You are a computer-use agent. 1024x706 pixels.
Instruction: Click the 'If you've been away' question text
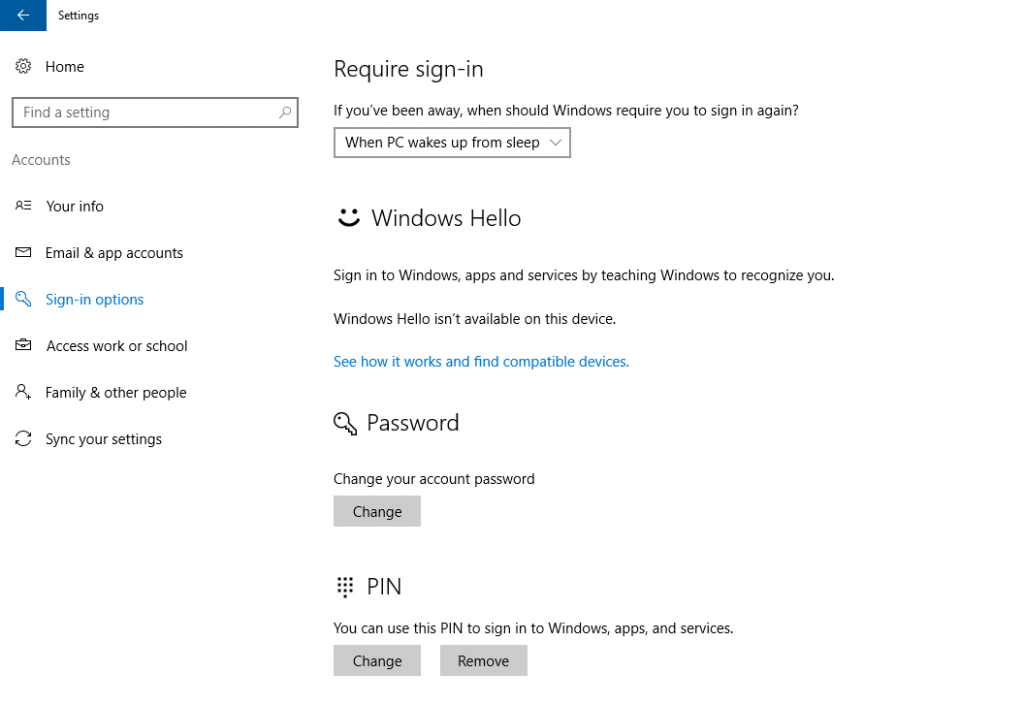tap(566, 110)
